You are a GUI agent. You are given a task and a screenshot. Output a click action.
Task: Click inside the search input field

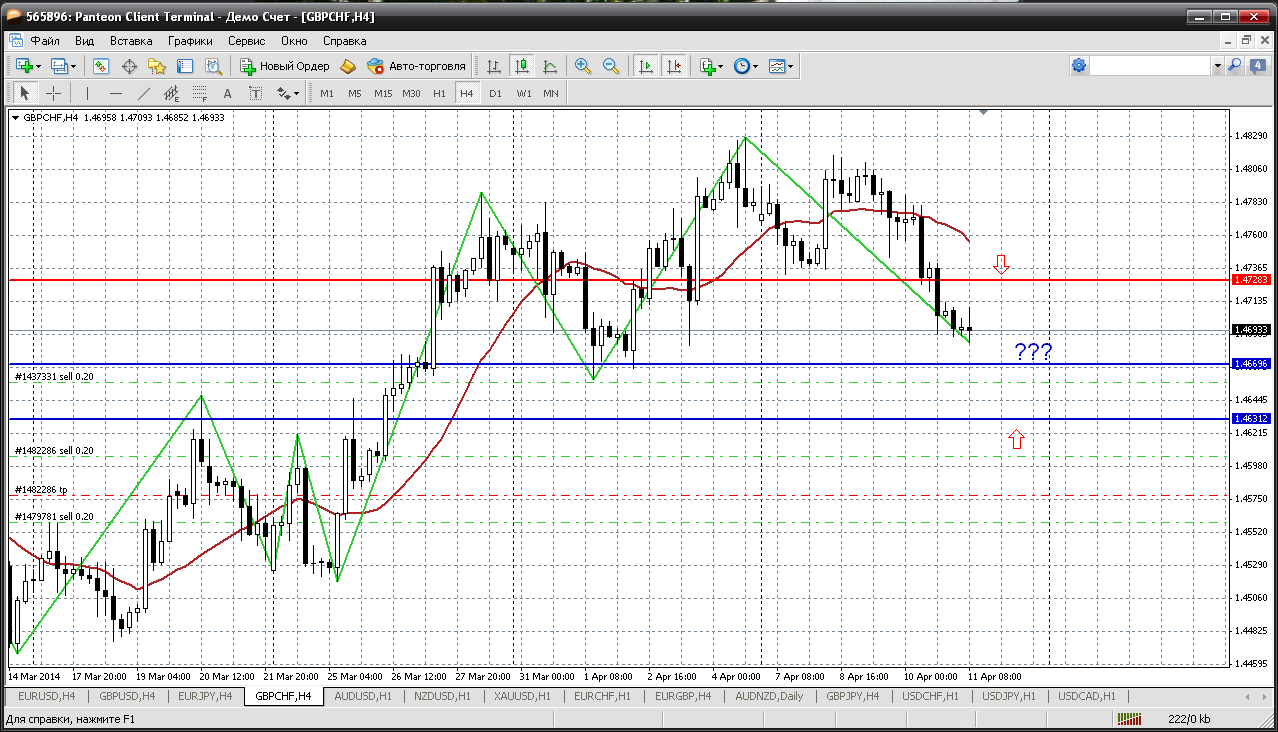click(x=1151, y=65)
